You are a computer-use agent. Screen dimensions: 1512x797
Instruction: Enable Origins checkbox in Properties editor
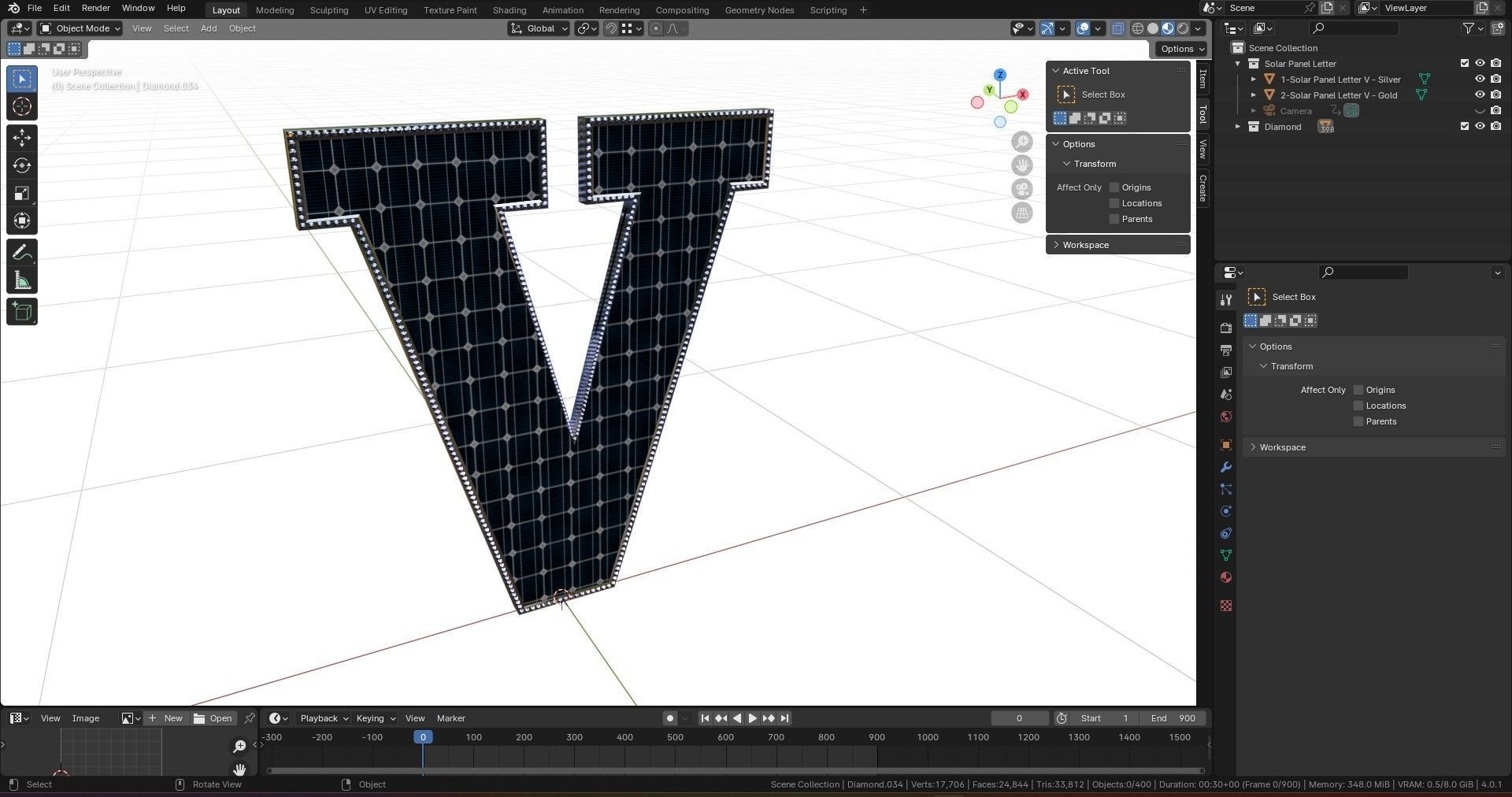(1358, 390)
